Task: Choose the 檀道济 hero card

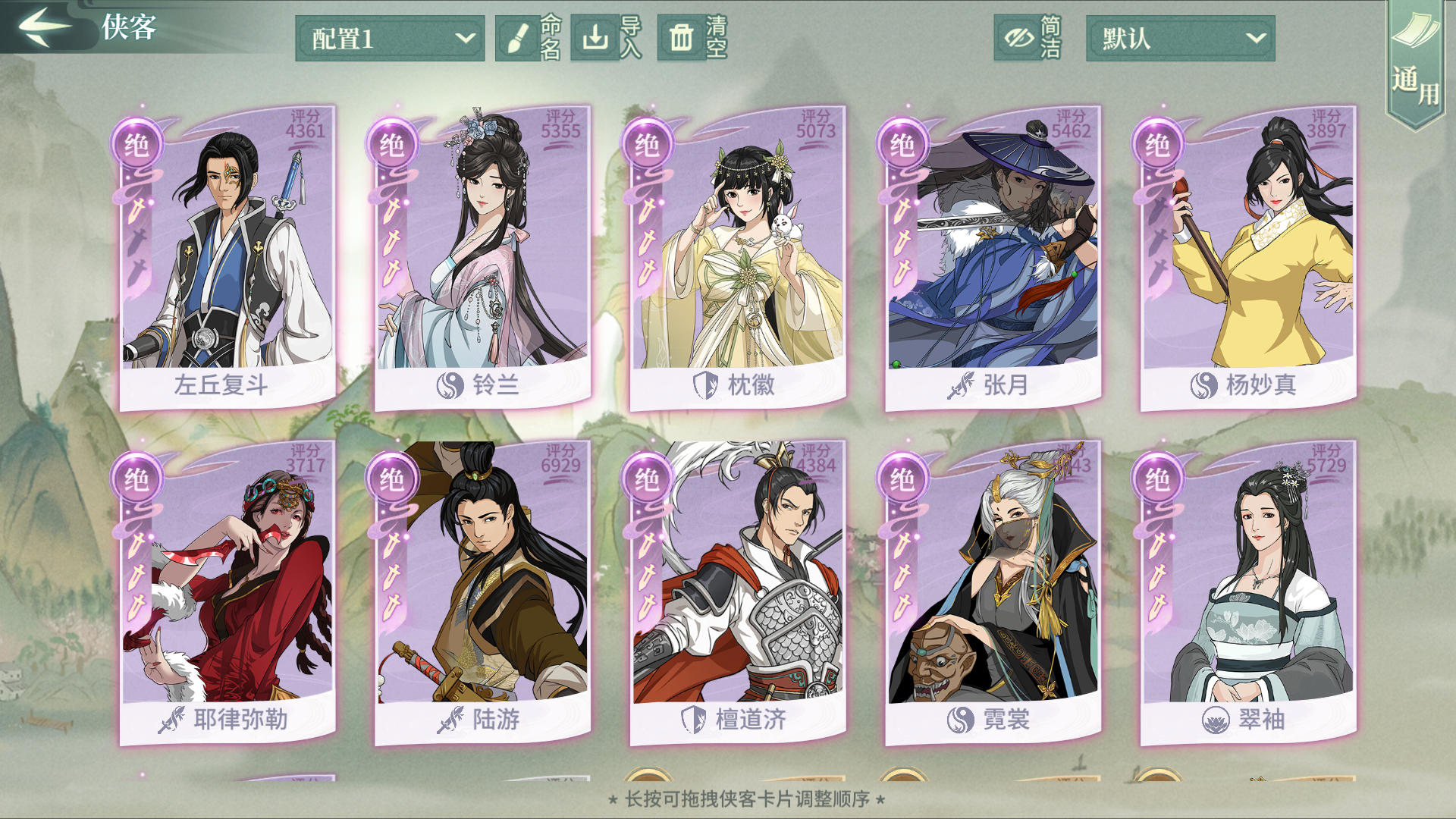Action: 738,593
